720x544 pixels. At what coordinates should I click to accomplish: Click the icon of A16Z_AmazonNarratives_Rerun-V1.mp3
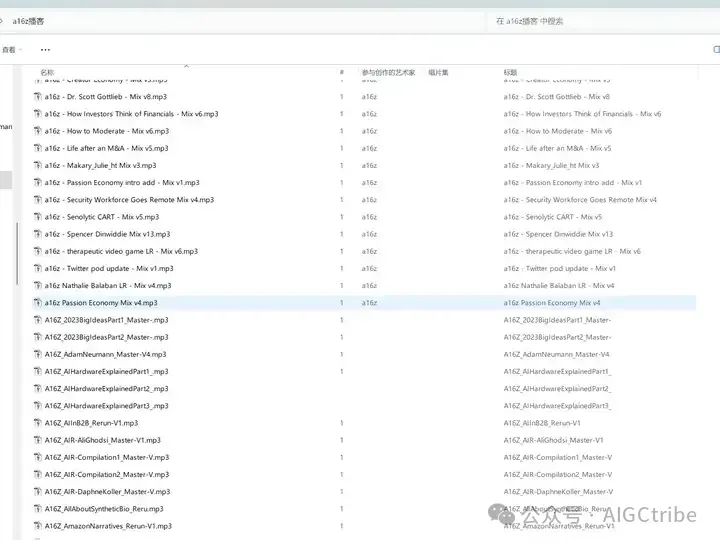[38, 526]
